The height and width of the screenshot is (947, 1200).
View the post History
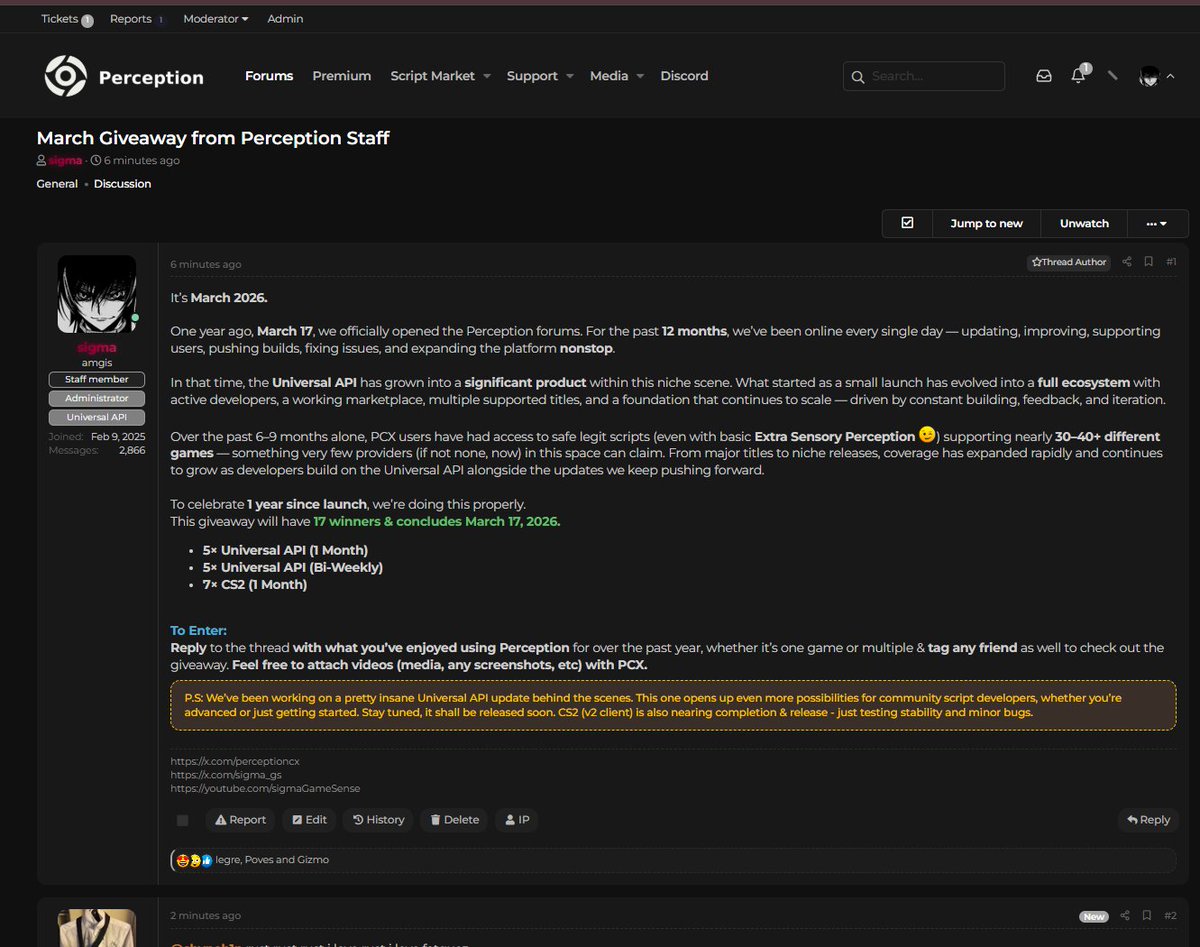378,820
